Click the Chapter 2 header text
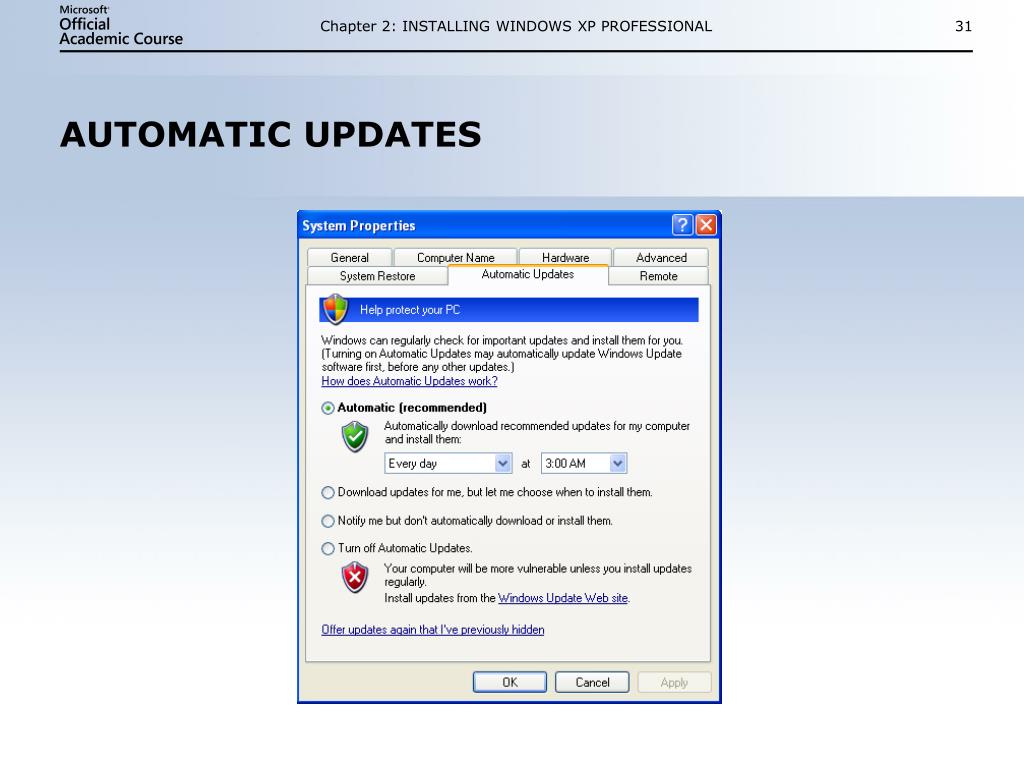Screen dimensions: 1024x768 (516, 26)
